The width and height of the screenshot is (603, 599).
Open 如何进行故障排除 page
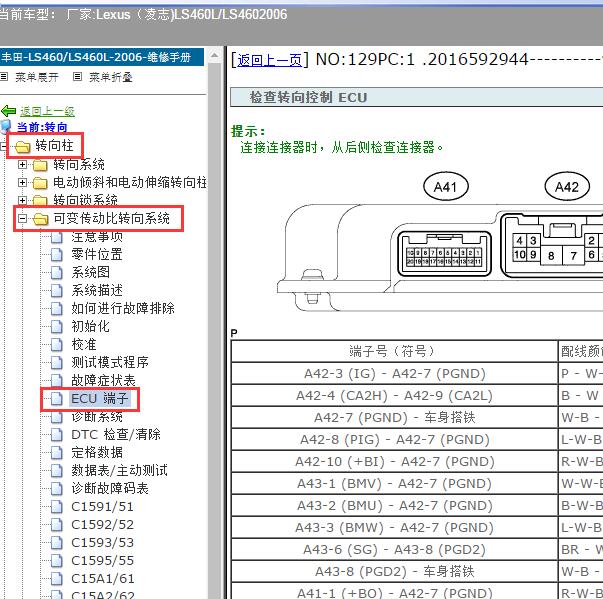coord(123,309)
